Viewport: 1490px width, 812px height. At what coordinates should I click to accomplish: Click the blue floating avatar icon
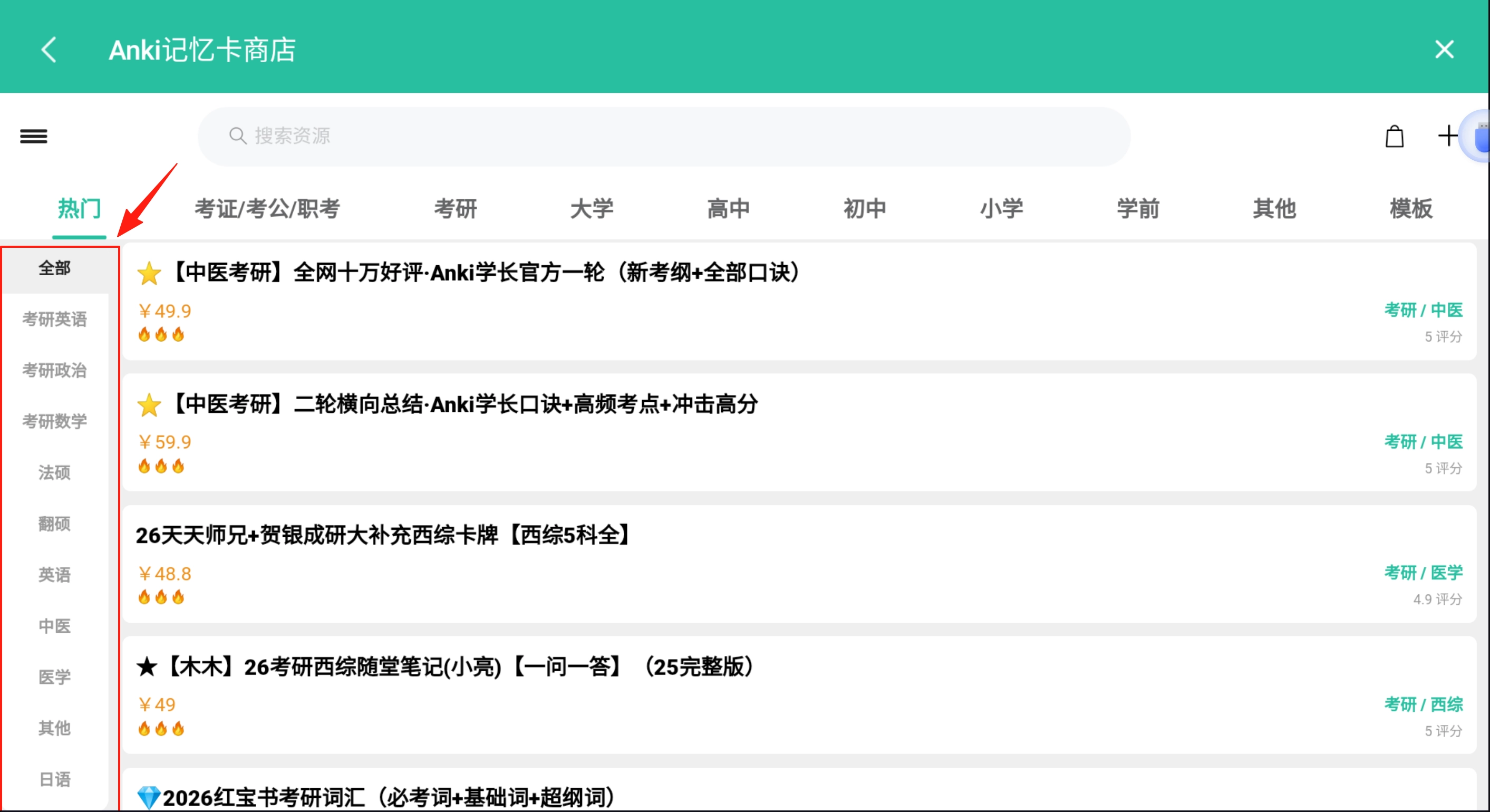coord(1478,138)
